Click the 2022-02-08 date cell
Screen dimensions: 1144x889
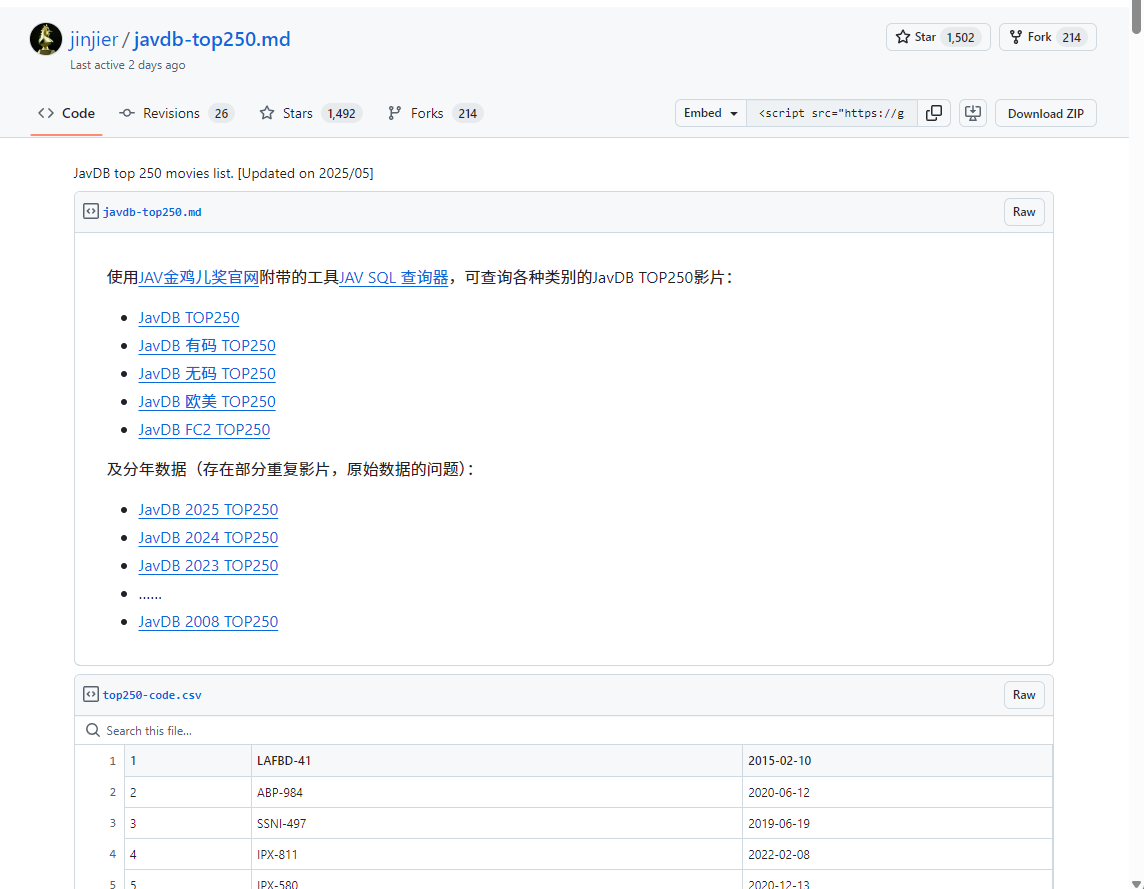[x=897, y=854]
